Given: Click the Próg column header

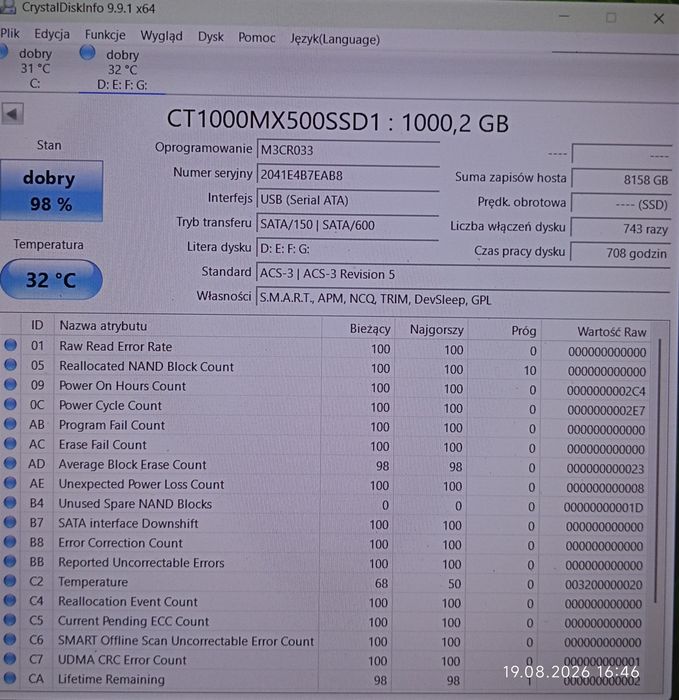Looking at the screenshot, I should click(504, 330).
